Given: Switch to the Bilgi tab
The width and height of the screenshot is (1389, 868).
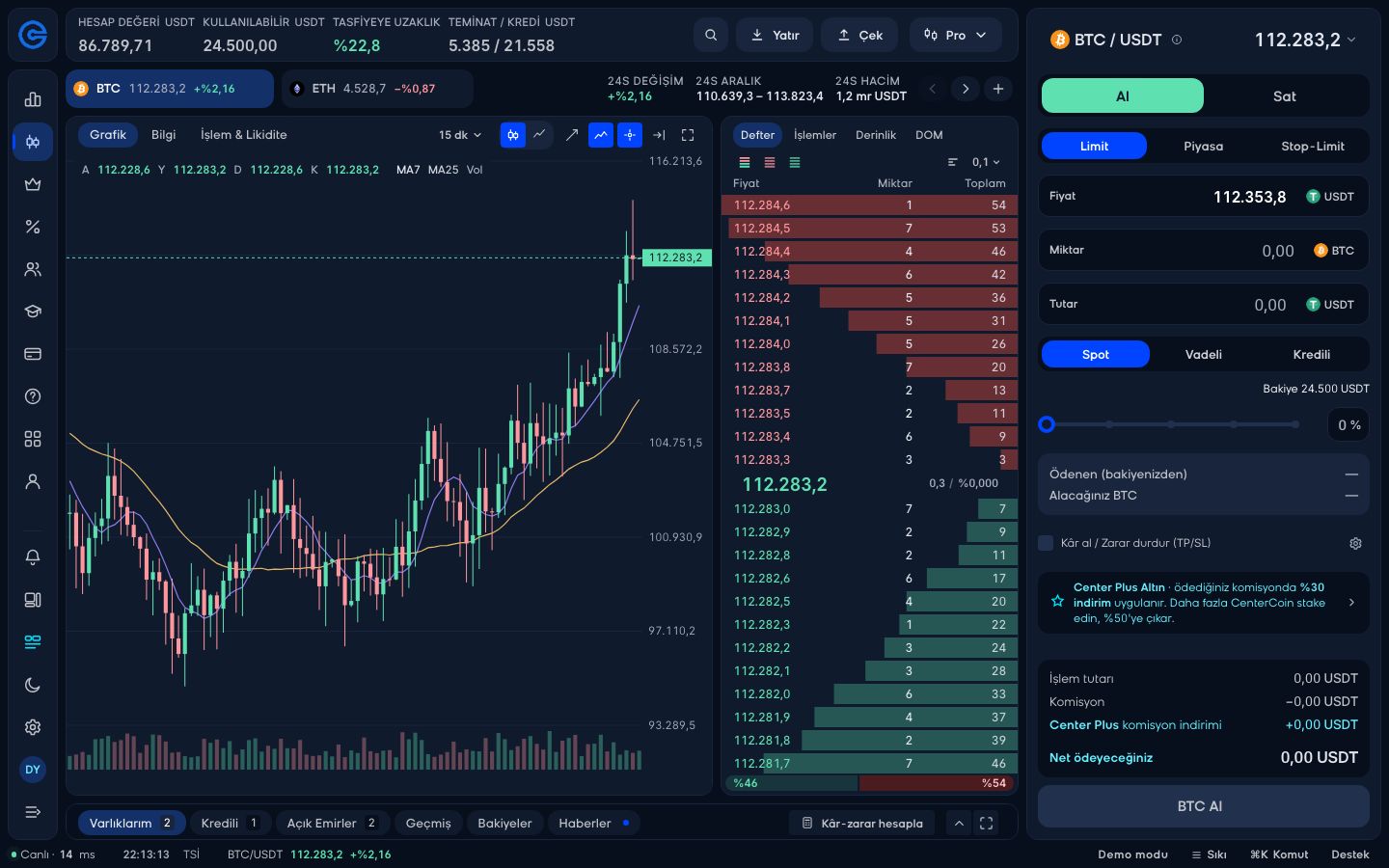Looking at the screenshot, I should tap(164, 135).
